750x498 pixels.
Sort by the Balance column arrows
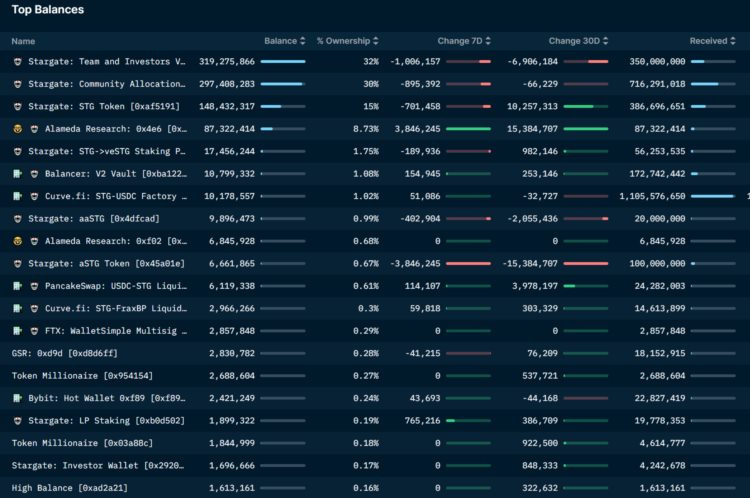[x=303, y=41]
